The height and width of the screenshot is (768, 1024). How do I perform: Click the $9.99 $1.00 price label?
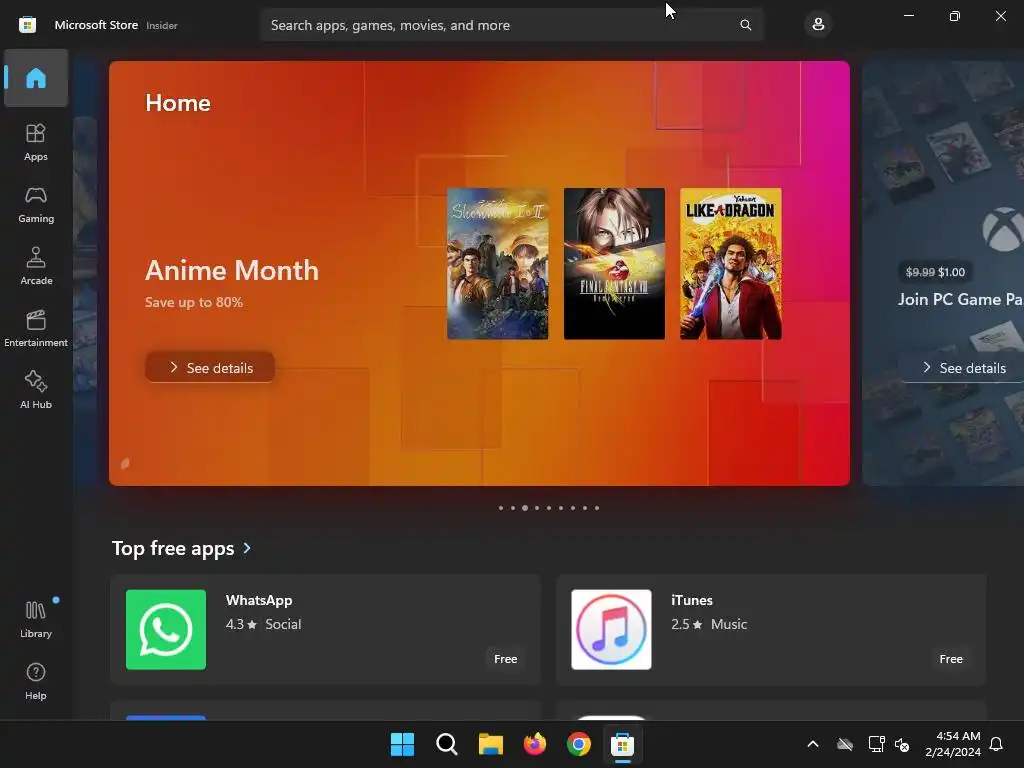tap(935, 272)
